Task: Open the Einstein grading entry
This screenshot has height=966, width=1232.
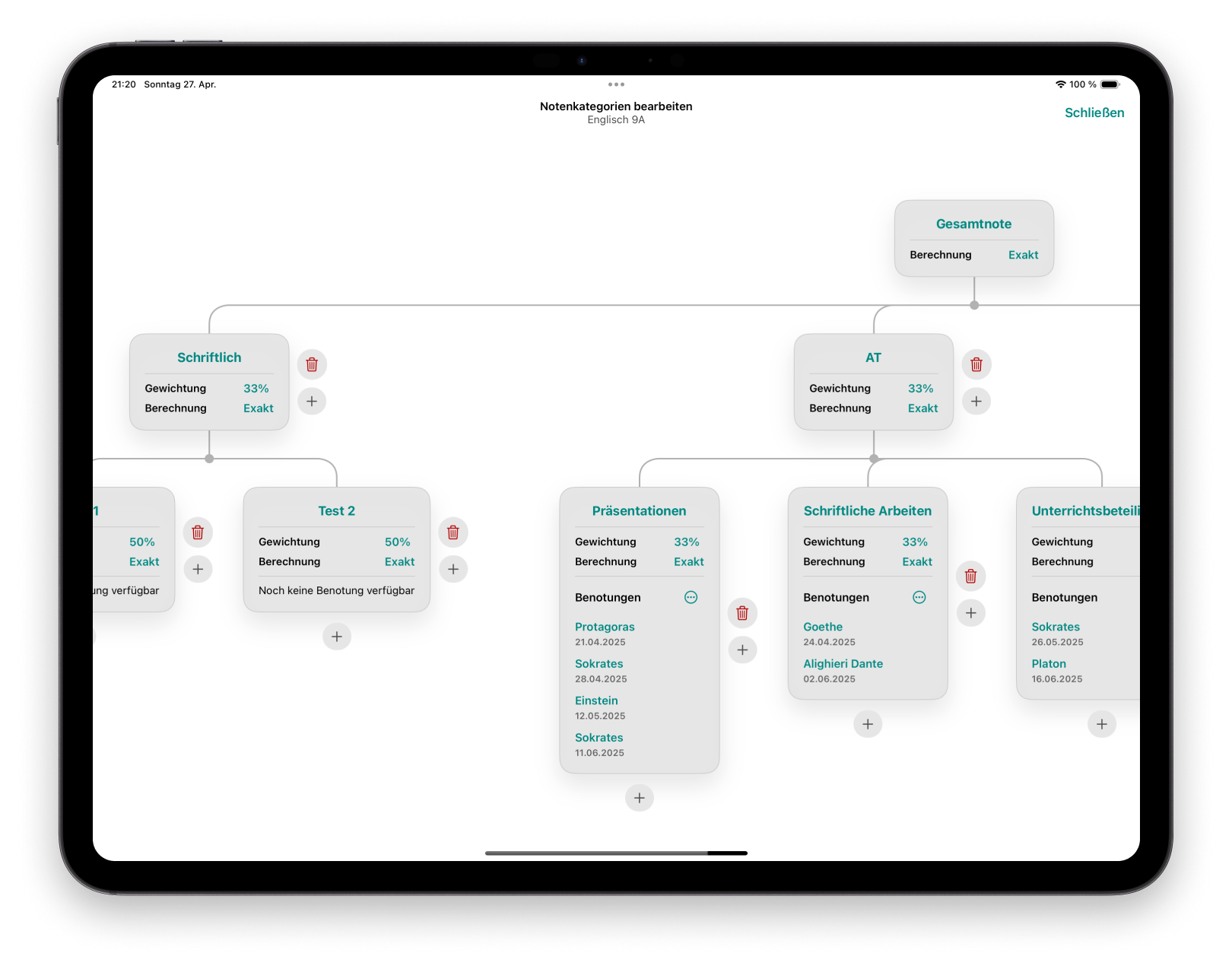Action: pos(600,707)
